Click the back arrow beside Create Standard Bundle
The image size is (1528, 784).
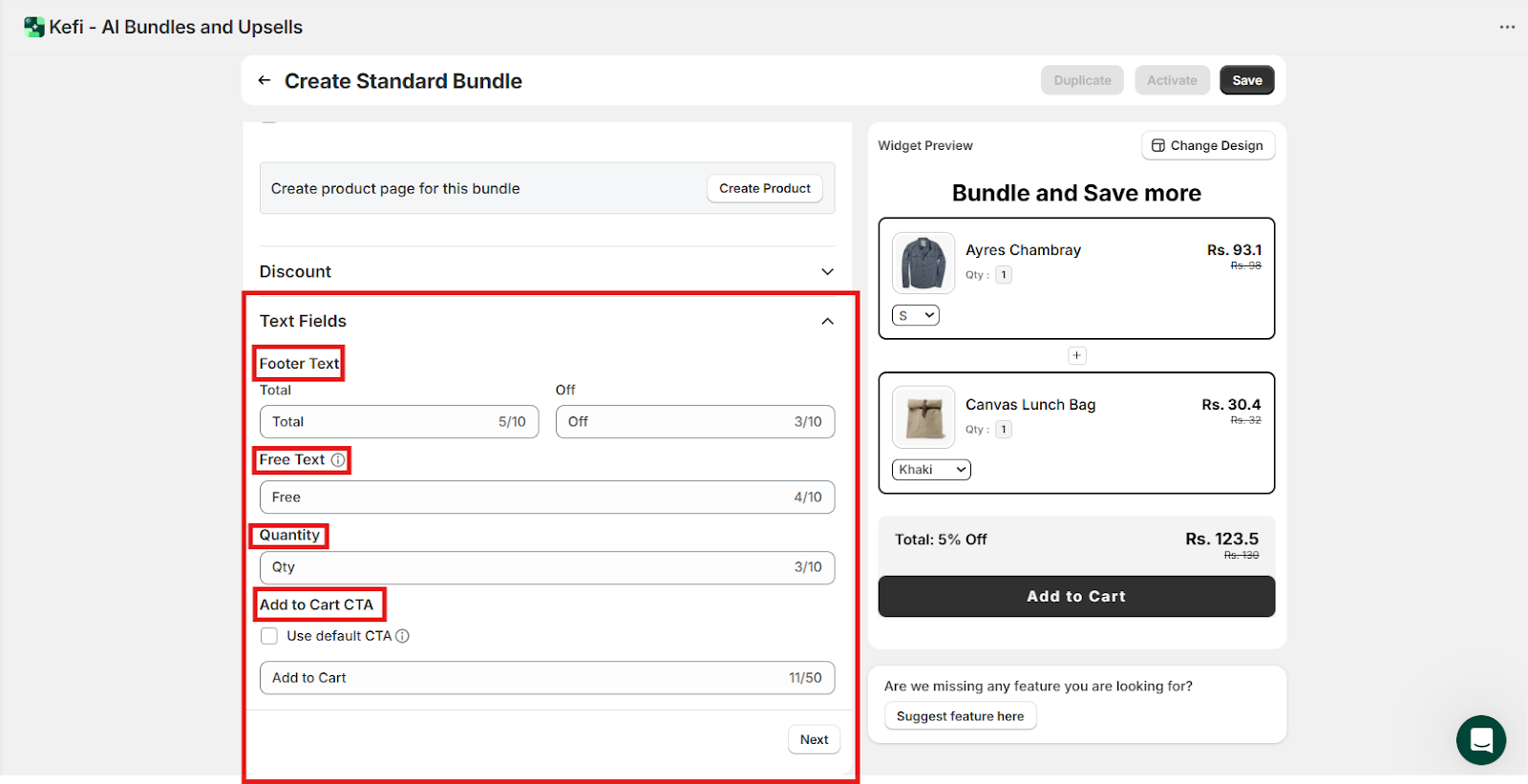pos(265,81)
